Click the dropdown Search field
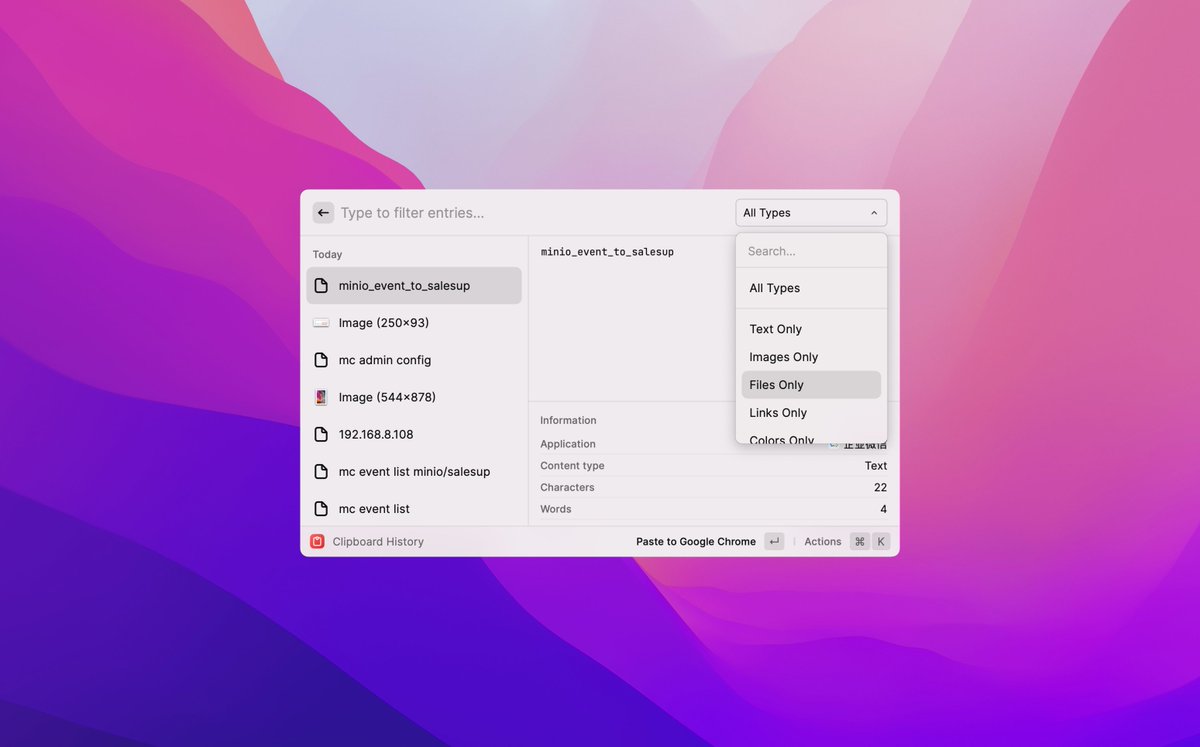Viewport: 1200px width, 747px height. (811, 251)
